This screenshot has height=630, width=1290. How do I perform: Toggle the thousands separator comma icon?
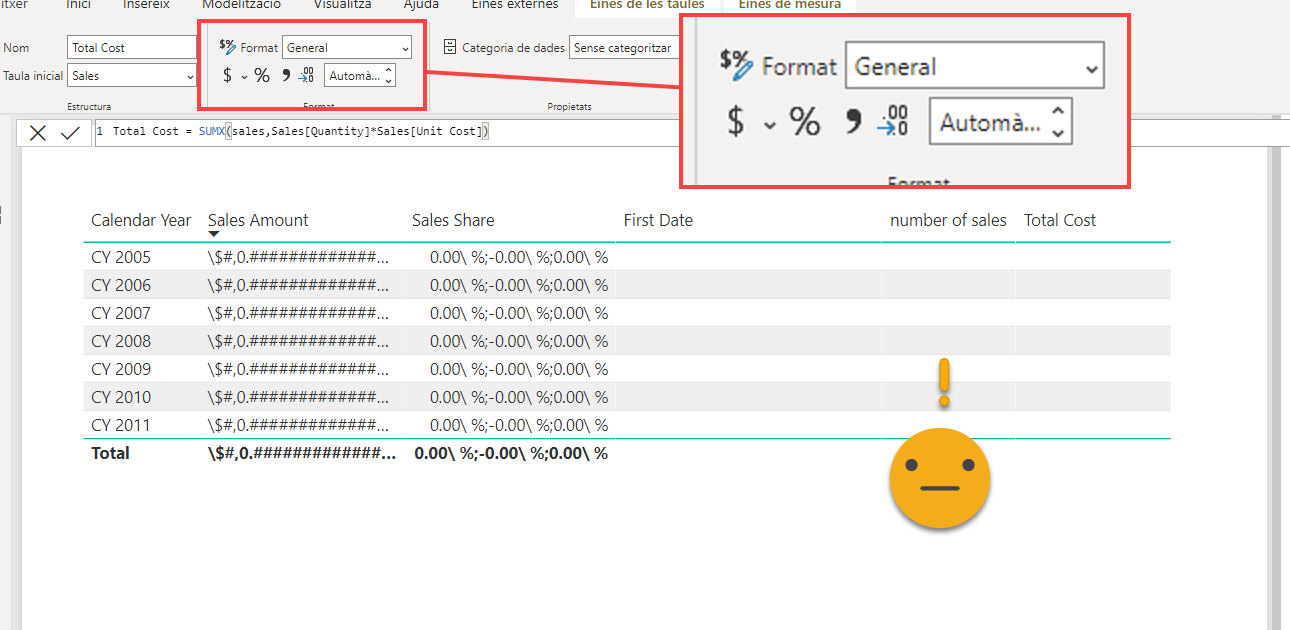(286, 75)
